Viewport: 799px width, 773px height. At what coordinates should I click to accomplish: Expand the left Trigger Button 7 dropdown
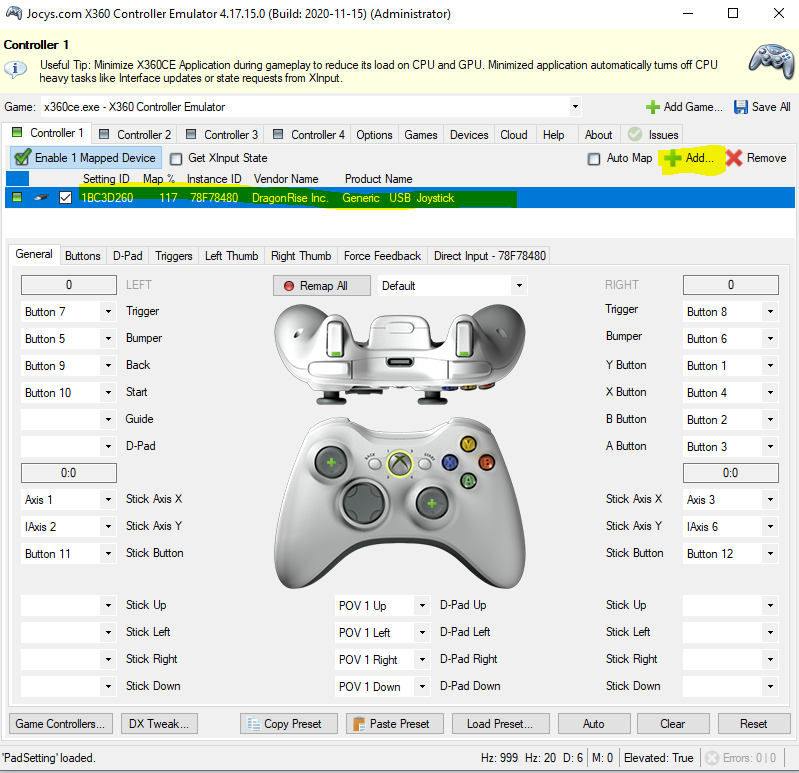pyautogui.click(x=108, y=311)
